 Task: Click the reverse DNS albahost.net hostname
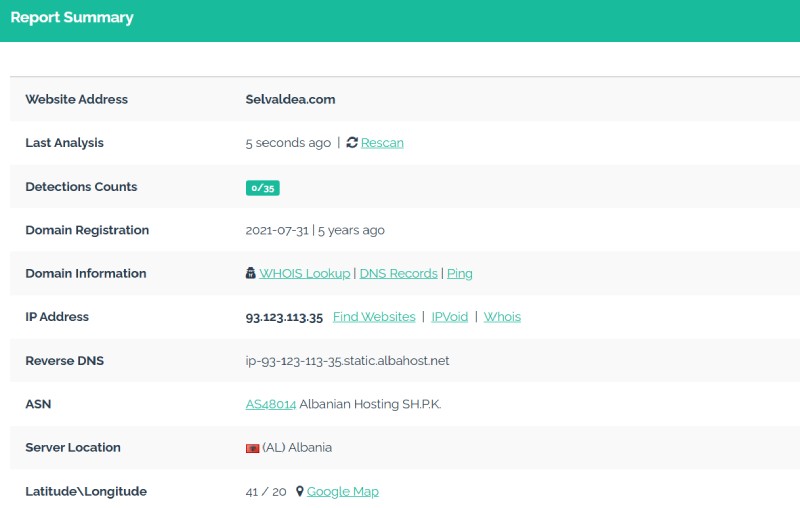tap(347, 360)
